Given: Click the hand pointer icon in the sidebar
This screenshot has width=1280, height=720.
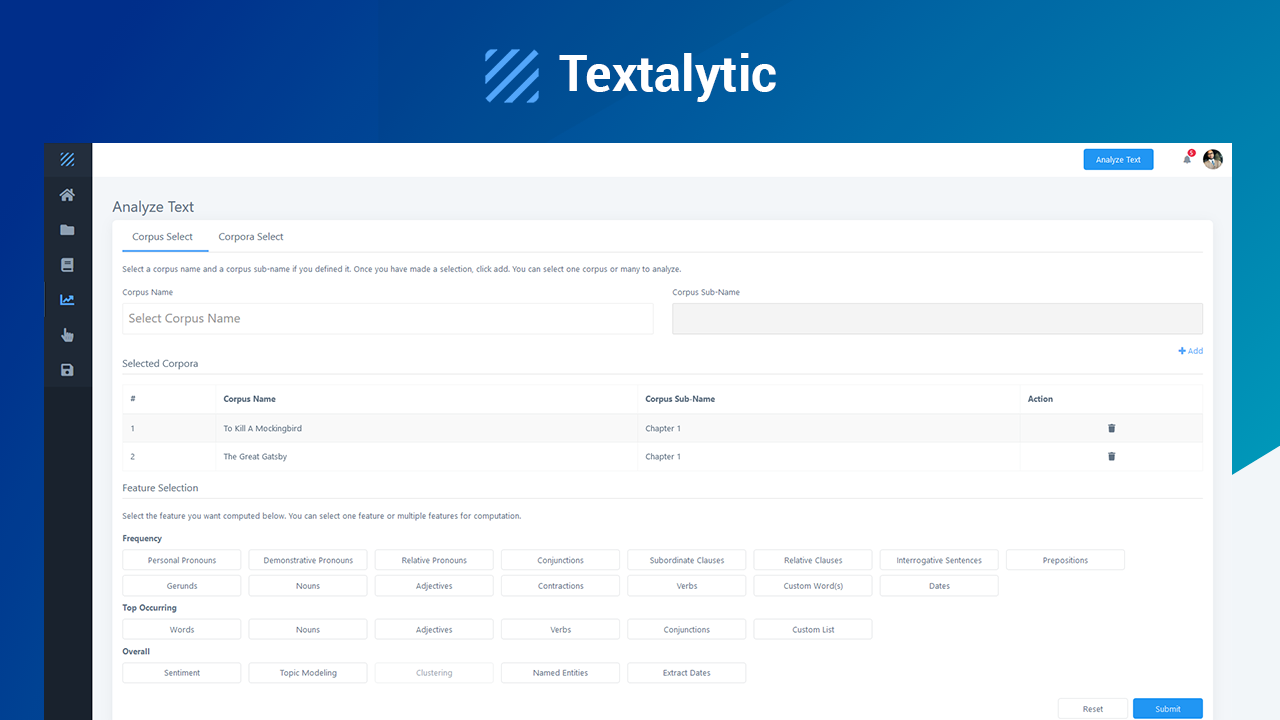Looking at the screenshot, I should point(67,334).
